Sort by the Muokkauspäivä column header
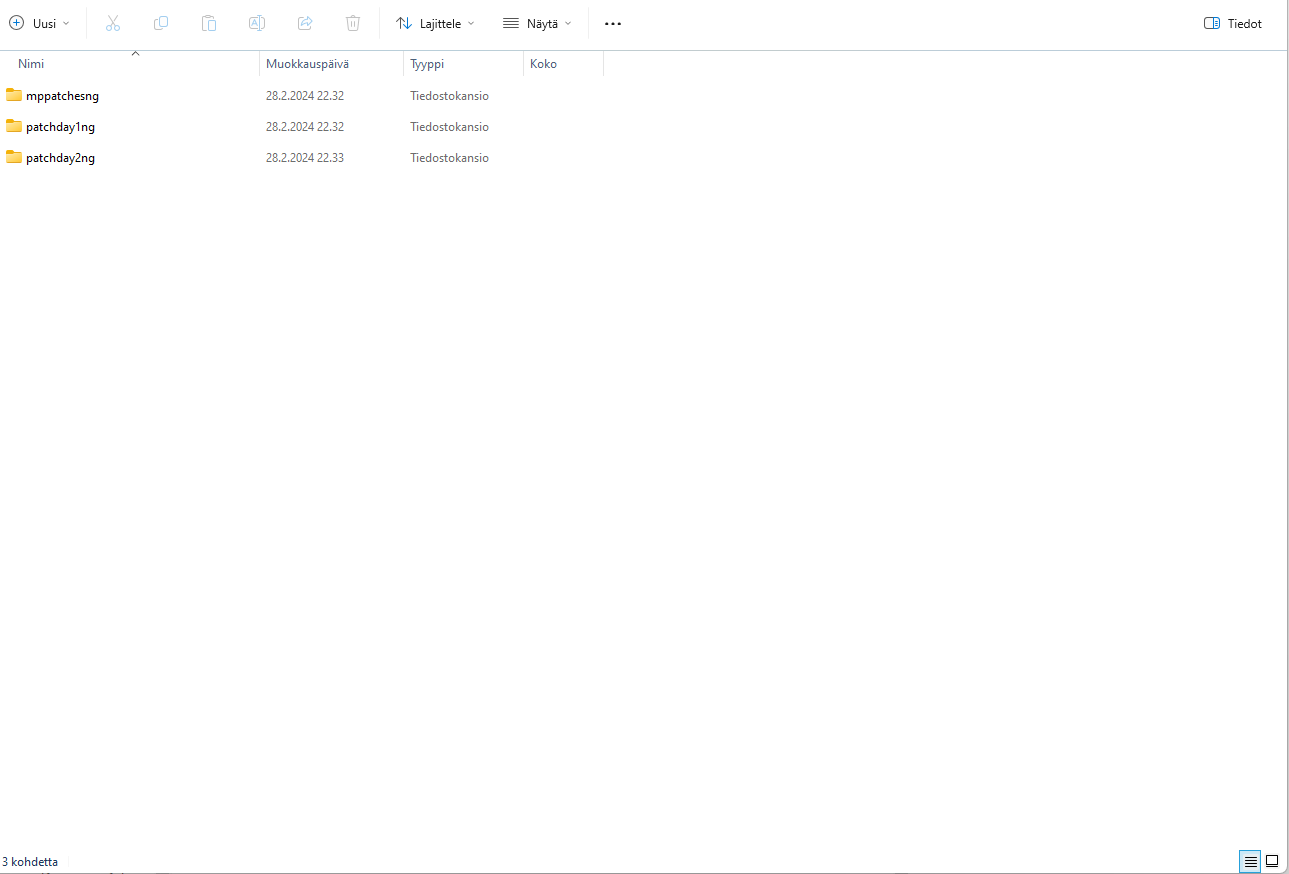 tap(332, 64)
